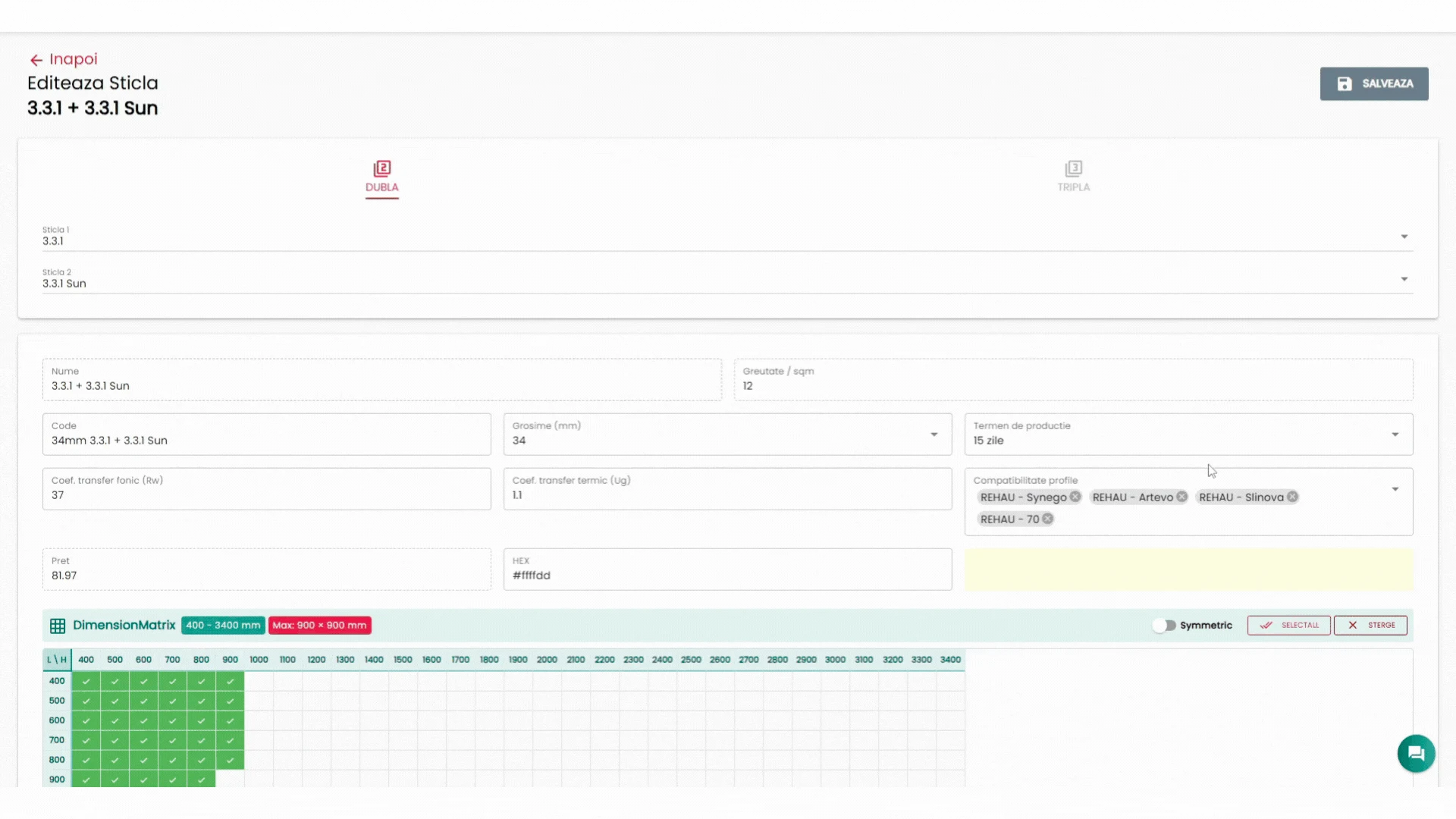Switch to the DUBLA tab
1456x819 pixels.
[381, 178]
